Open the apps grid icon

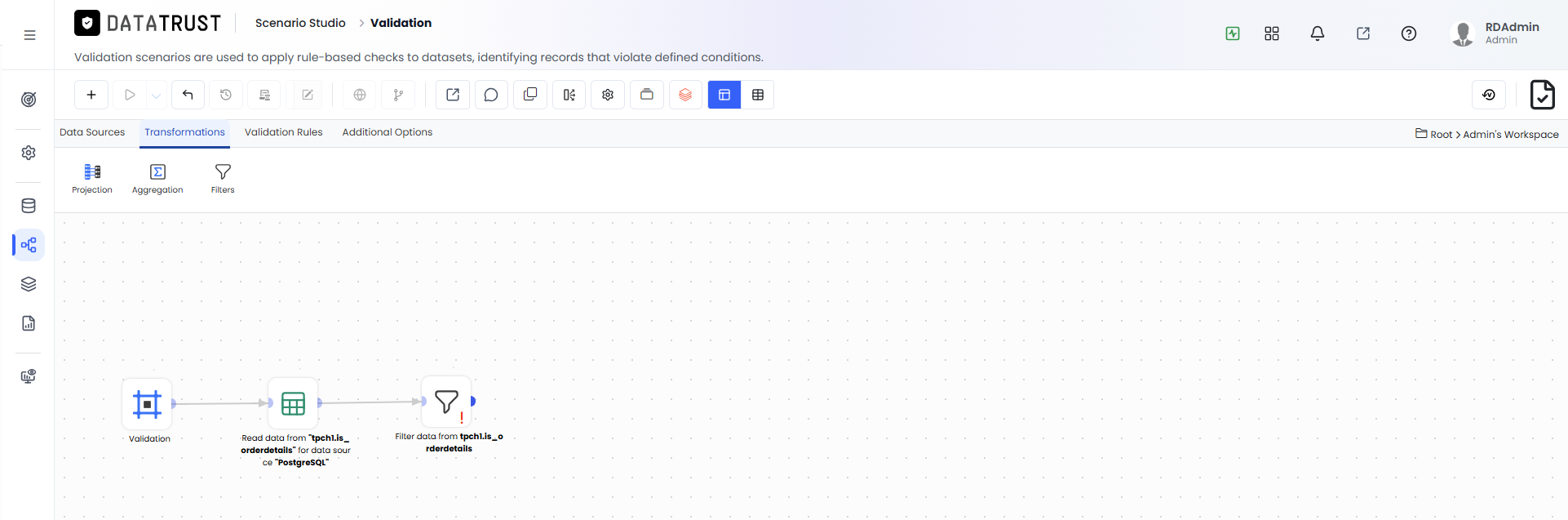pyautogui.click(x=1272, y=33)
